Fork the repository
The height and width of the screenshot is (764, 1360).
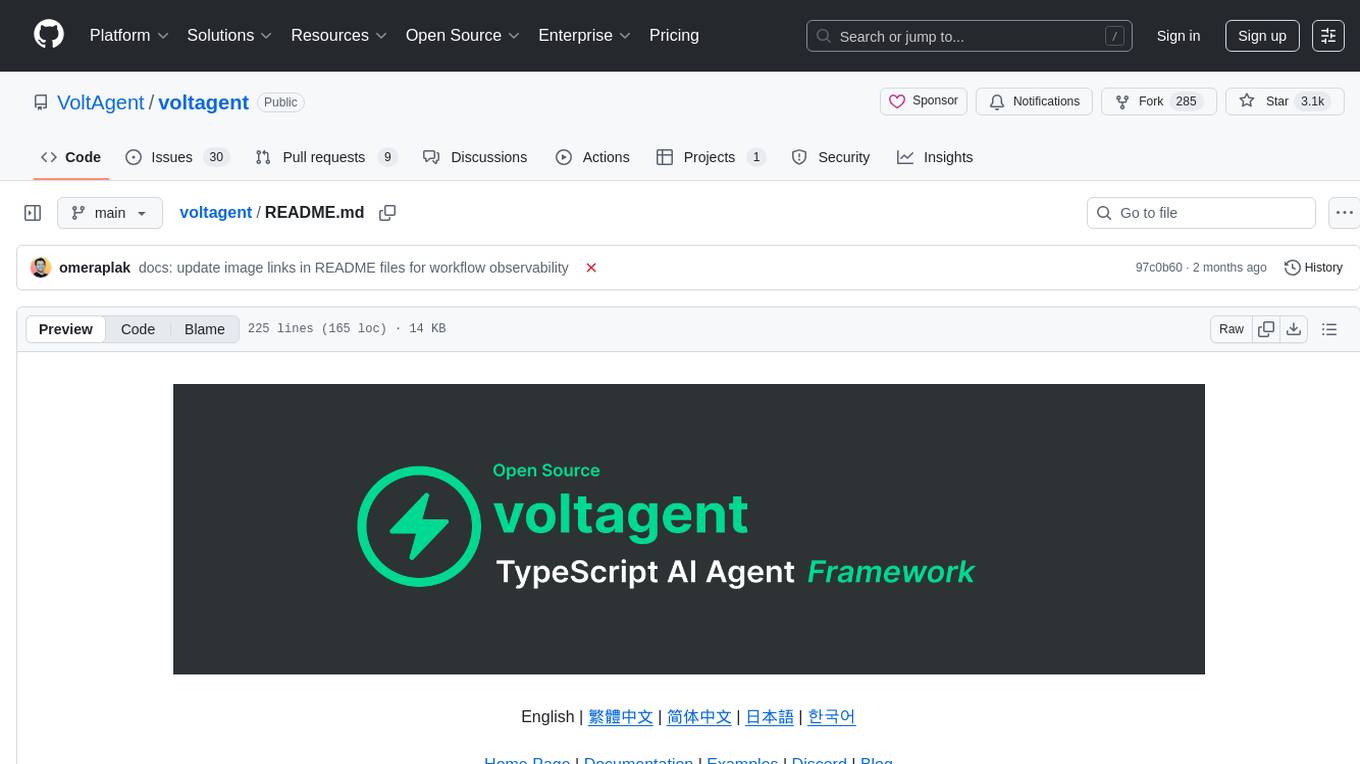1158,101
